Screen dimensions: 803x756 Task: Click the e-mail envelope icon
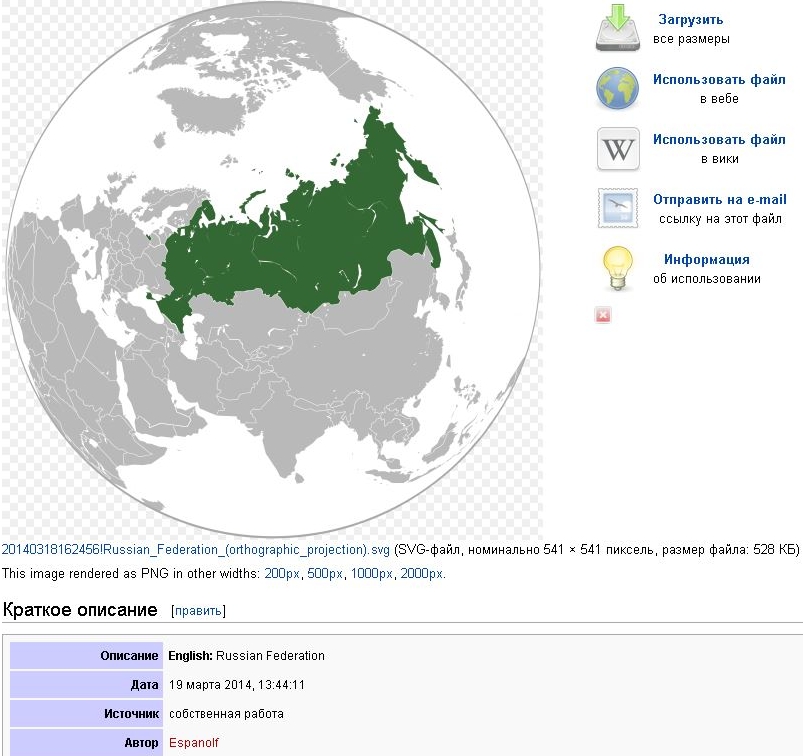tap(617, 208)
